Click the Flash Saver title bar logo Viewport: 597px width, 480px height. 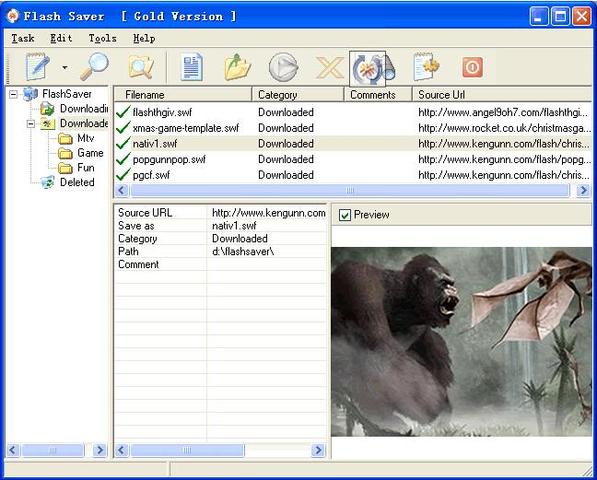point(13,16)
